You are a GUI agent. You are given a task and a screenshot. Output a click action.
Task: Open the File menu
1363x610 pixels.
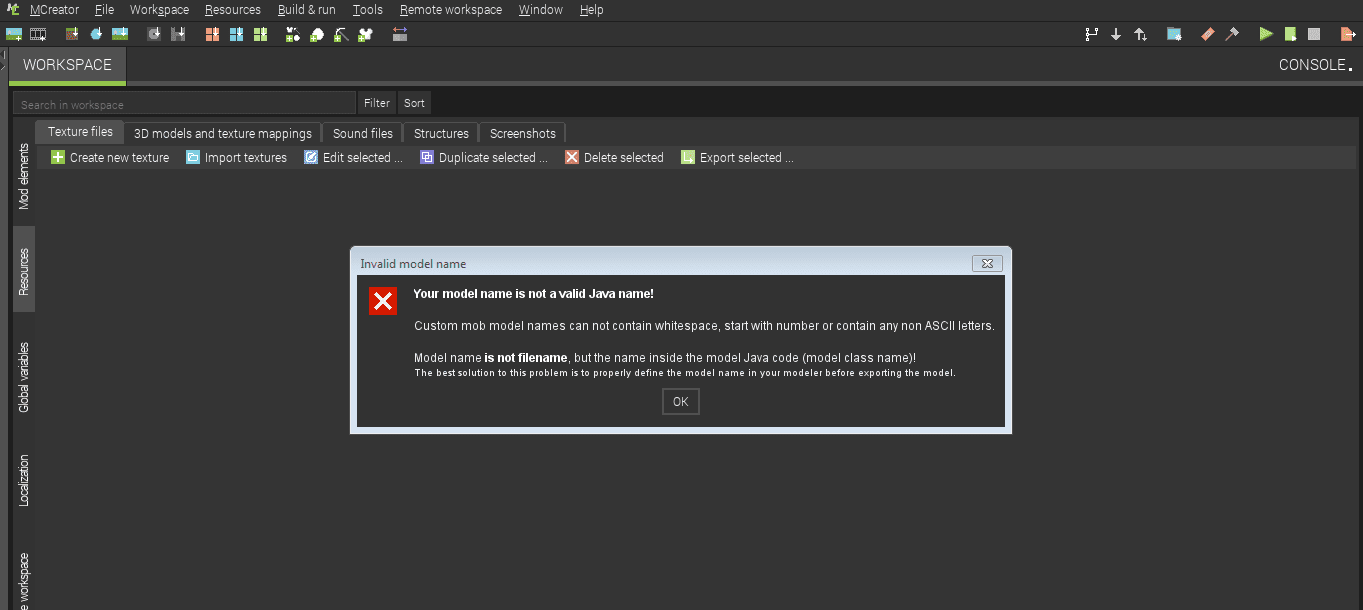(x=104, y=9)
